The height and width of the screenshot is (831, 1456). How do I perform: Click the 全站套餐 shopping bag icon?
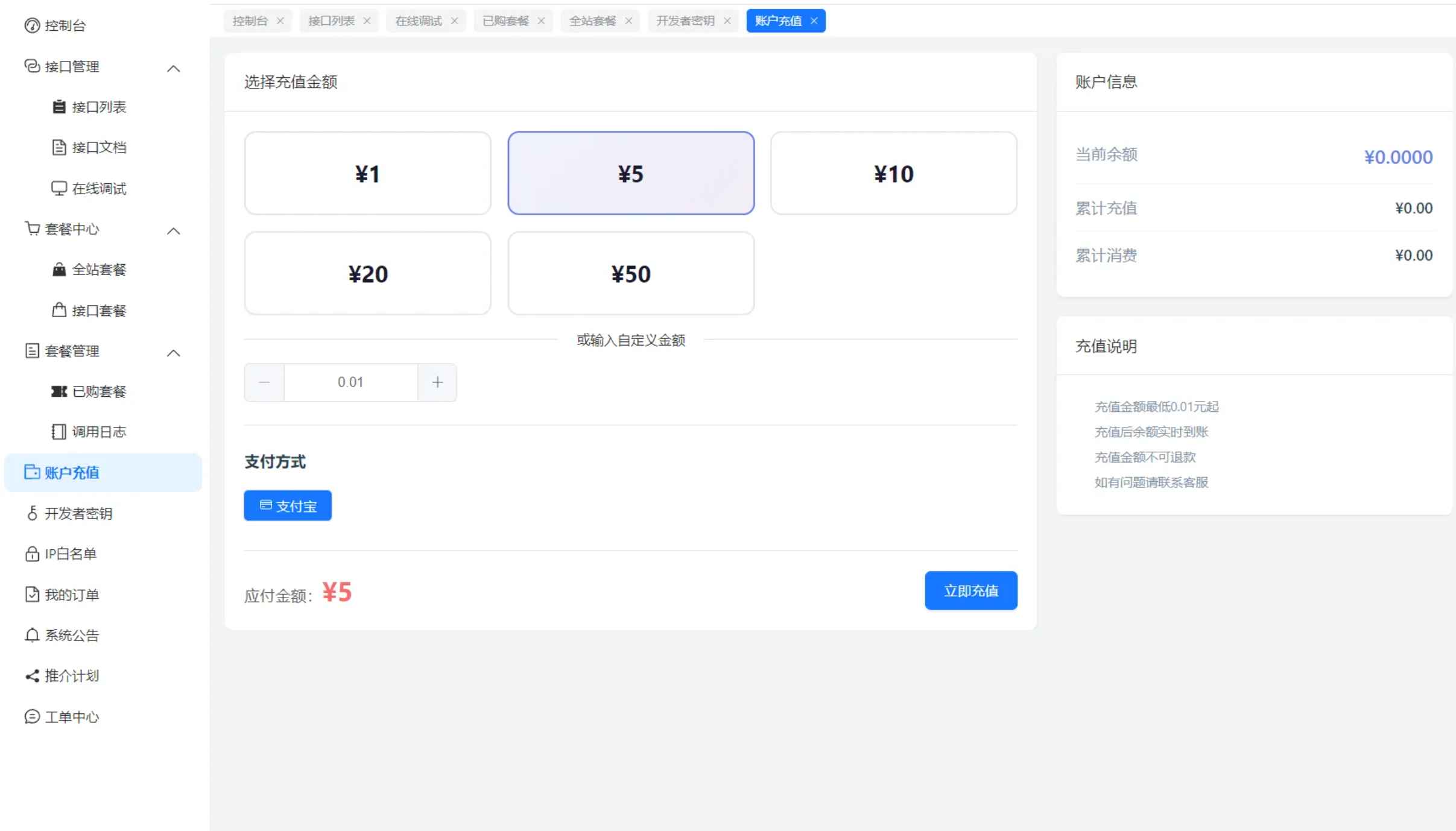59,270
